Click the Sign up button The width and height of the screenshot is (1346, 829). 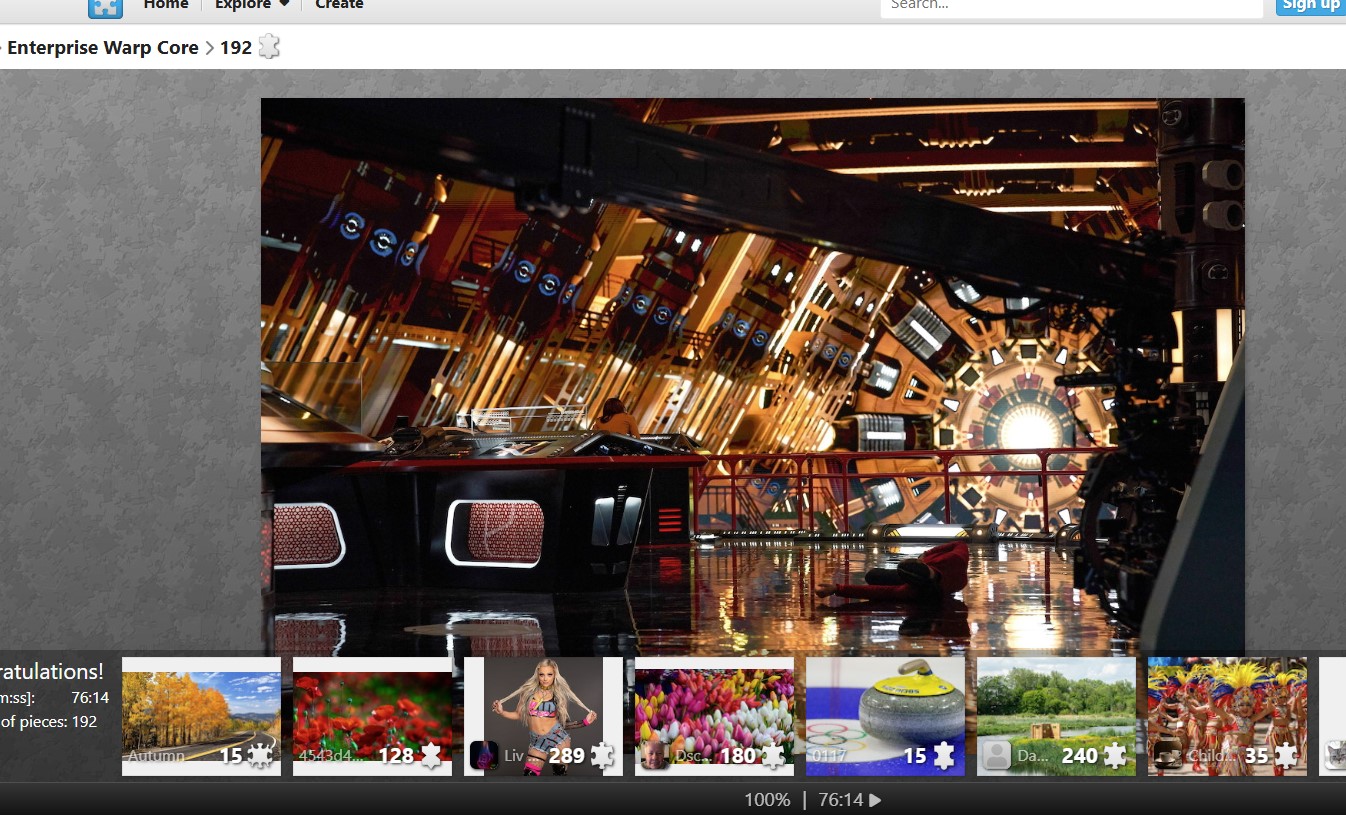point(1310,6)
